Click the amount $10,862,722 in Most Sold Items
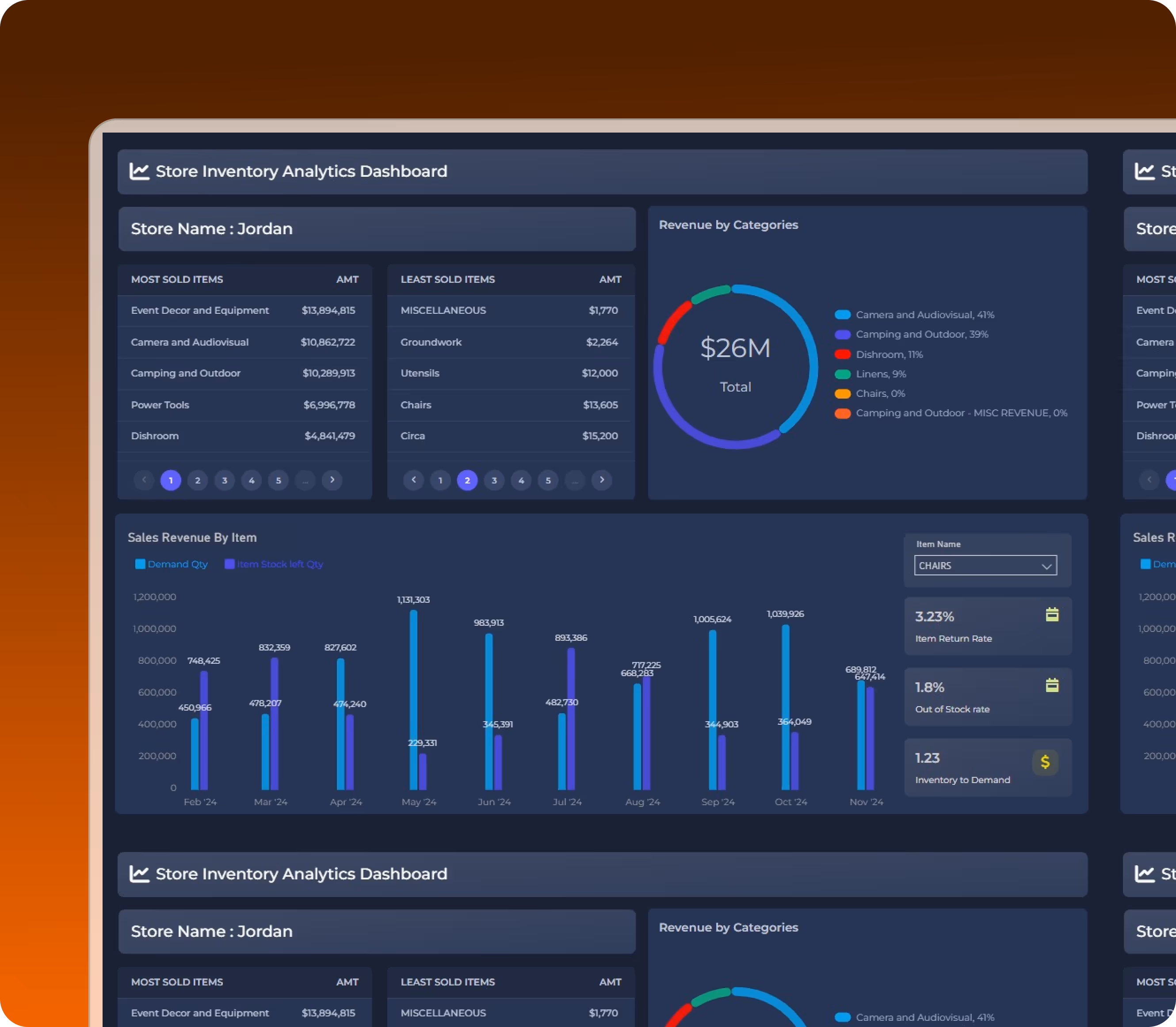The height and width of the screenshot is (1027, 1176). 328,342
